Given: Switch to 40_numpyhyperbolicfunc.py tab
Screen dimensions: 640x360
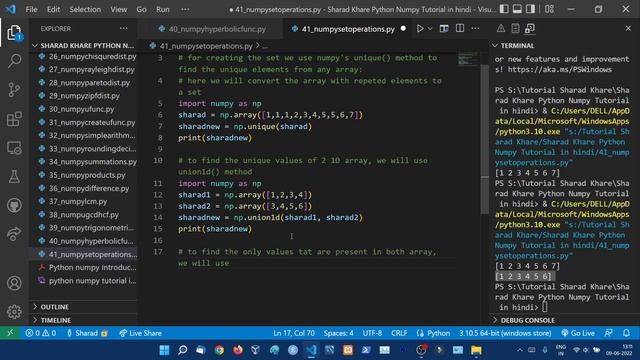Looking at the screenshot, I should (x=211, y=29).
